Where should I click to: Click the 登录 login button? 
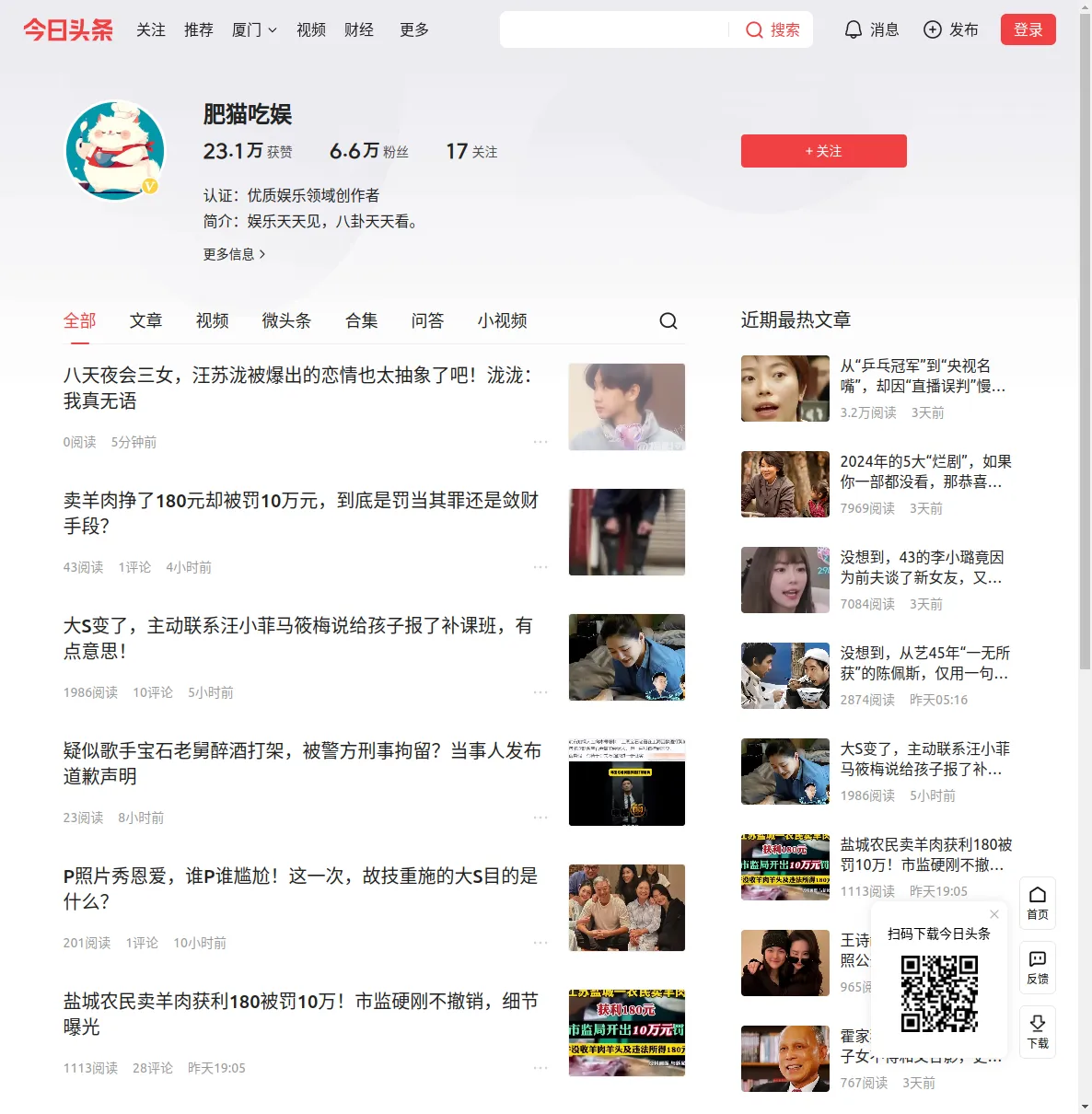pos(1028,29)
